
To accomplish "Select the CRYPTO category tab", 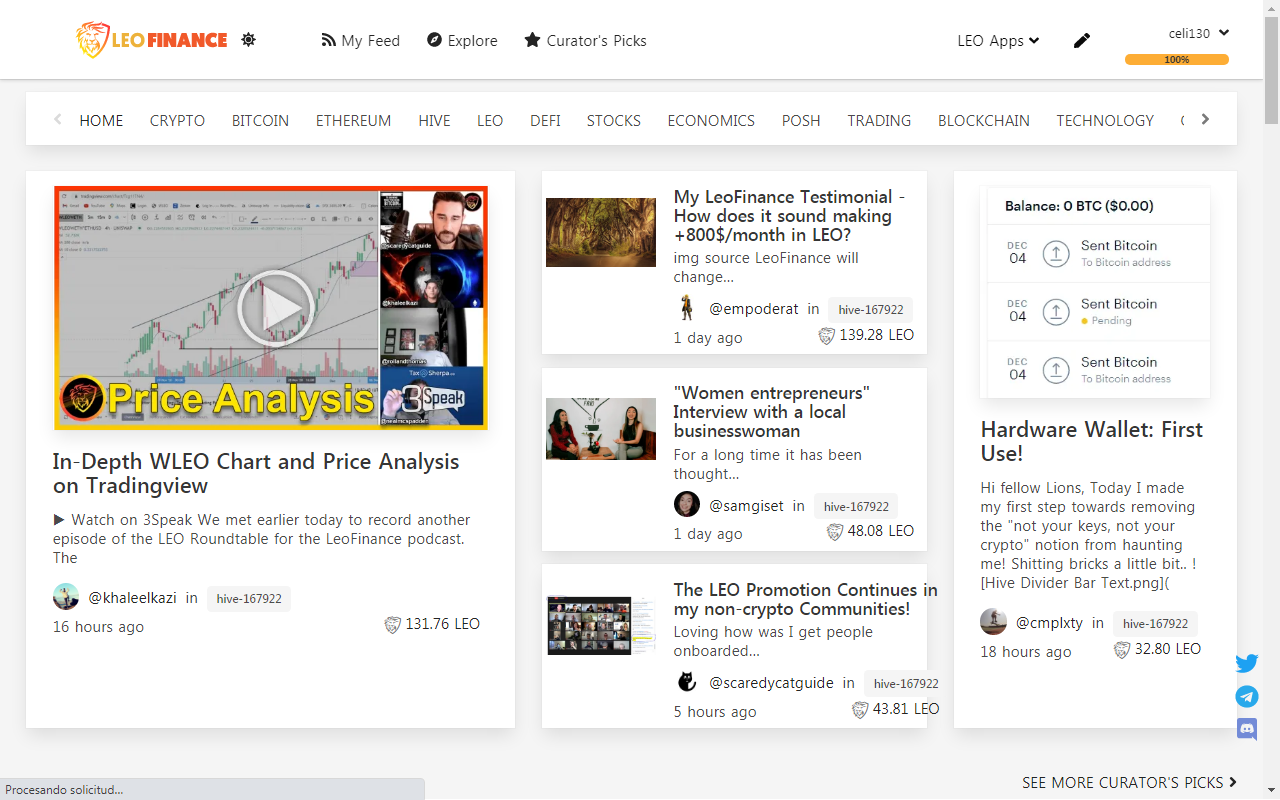I will point(177,121).
